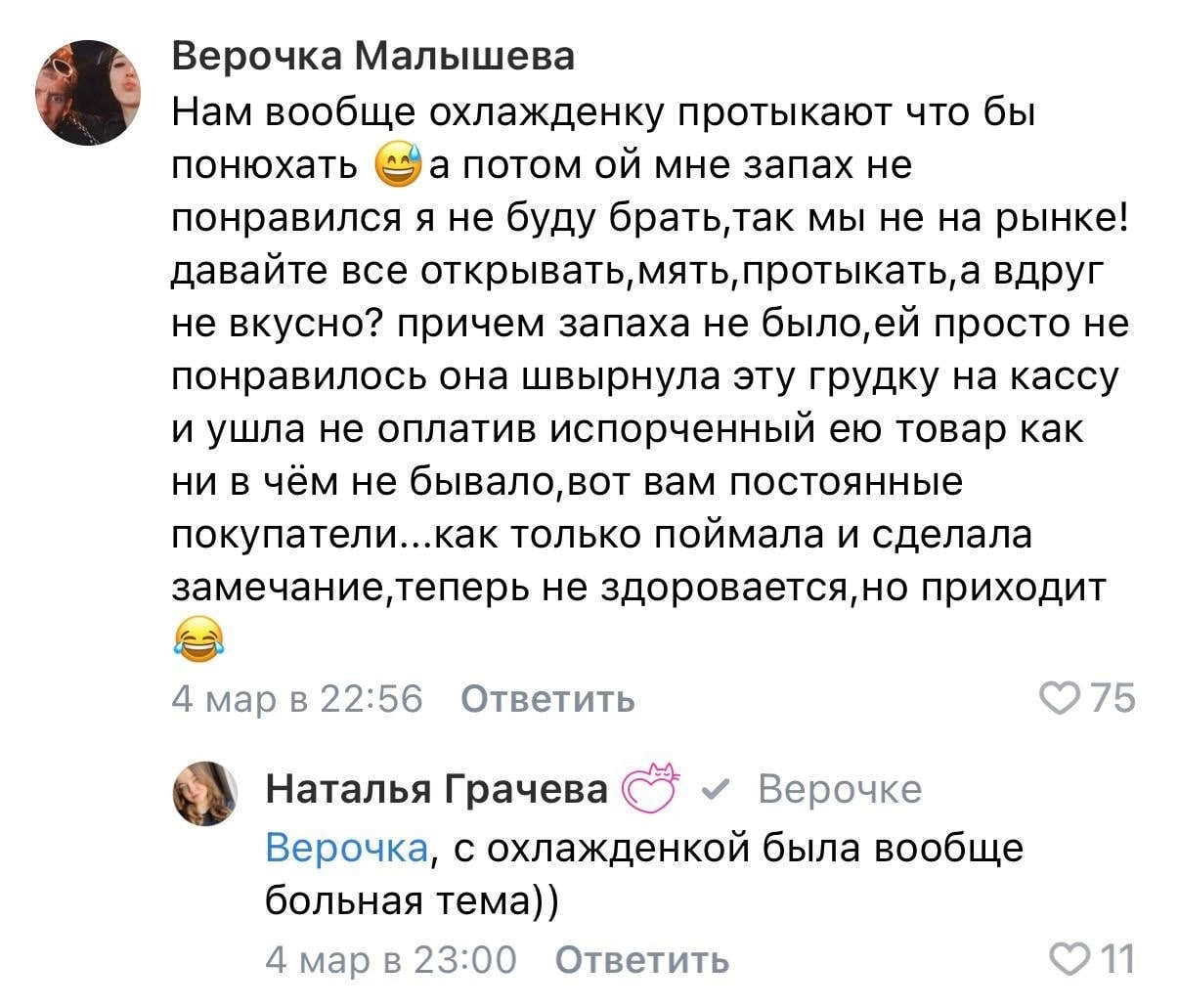Click the 11 likes counter
This screenshot has height=1008, width=1179.
(1114, 959)
